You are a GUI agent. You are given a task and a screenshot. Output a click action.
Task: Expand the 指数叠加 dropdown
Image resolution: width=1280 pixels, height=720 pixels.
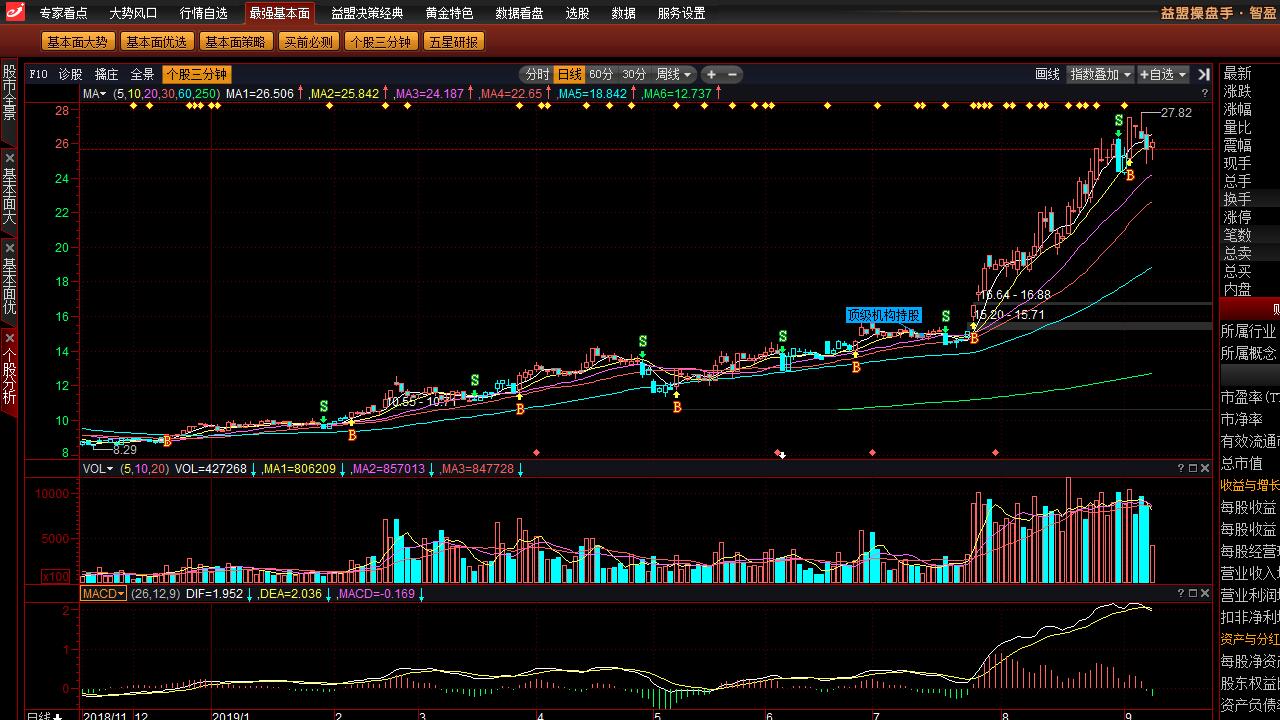tap(1100, 74)
